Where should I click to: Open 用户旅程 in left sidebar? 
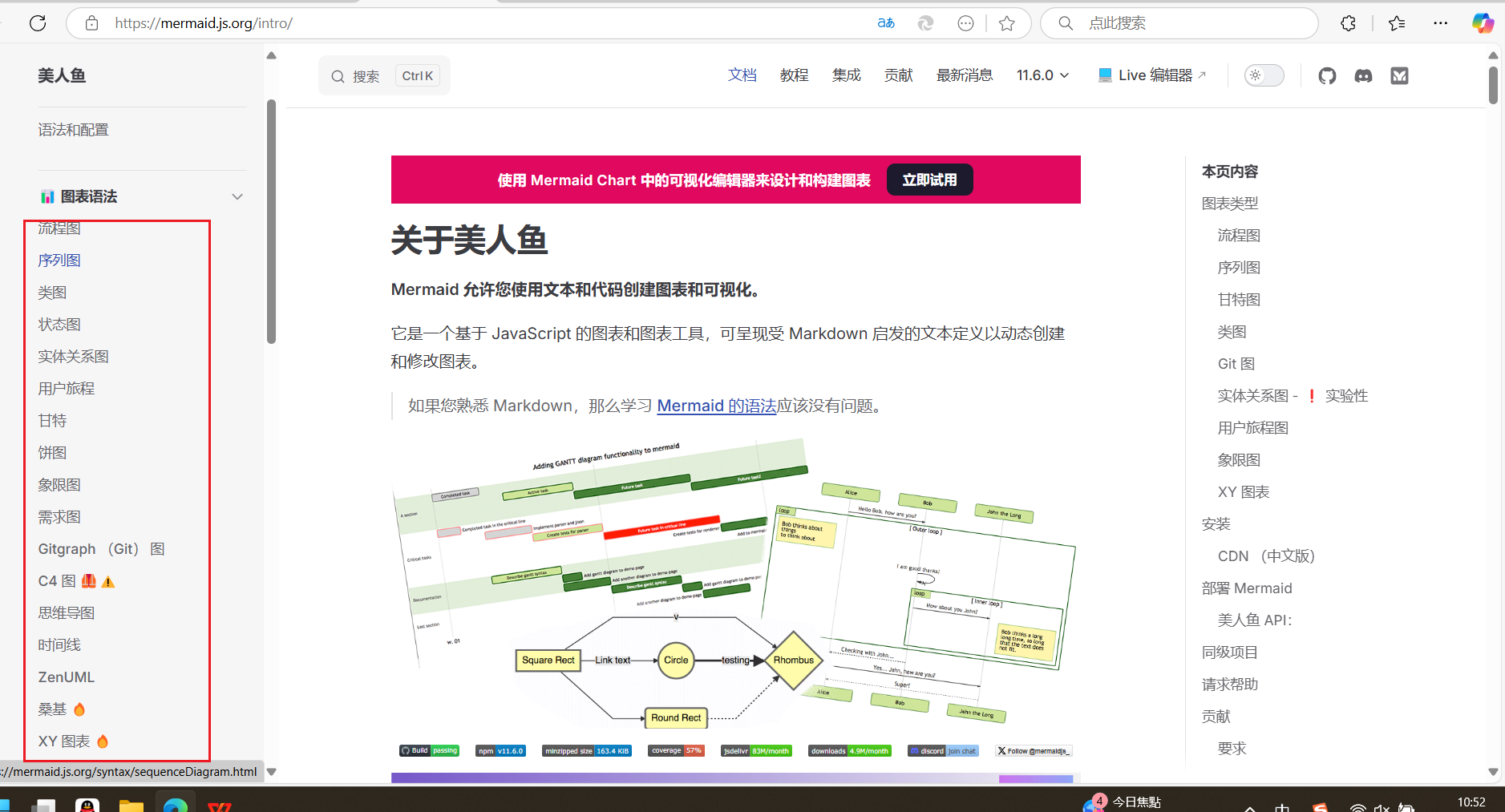click(x=67, y=389)
